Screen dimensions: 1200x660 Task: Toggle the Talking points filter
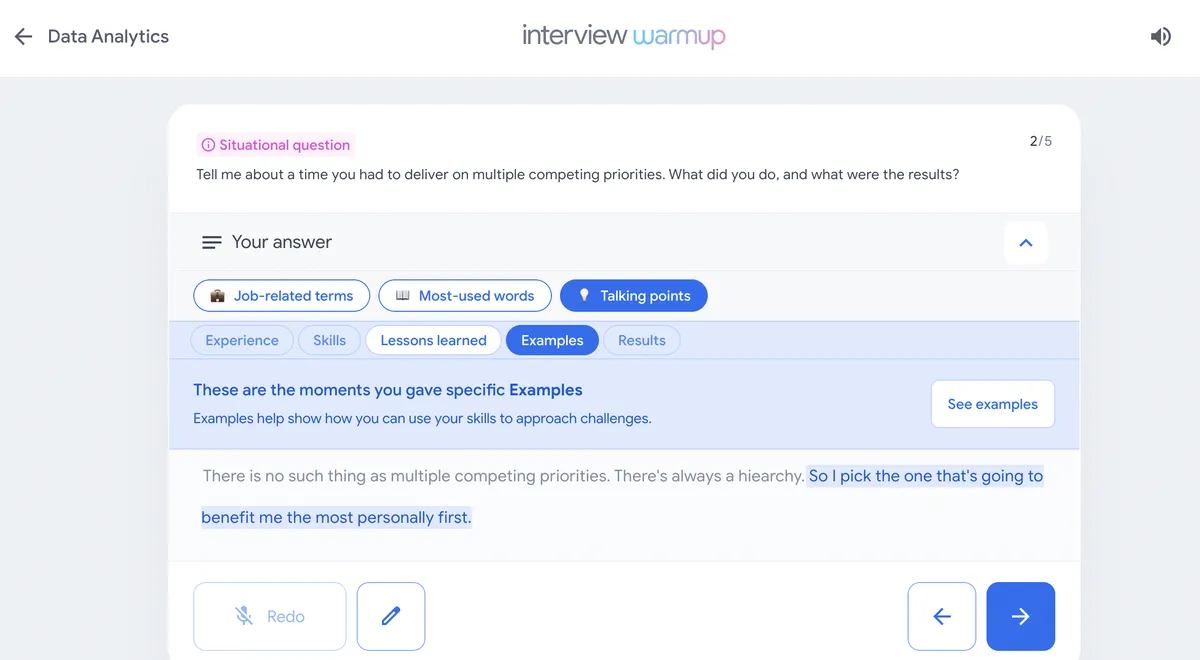click(x=633, y=296)
